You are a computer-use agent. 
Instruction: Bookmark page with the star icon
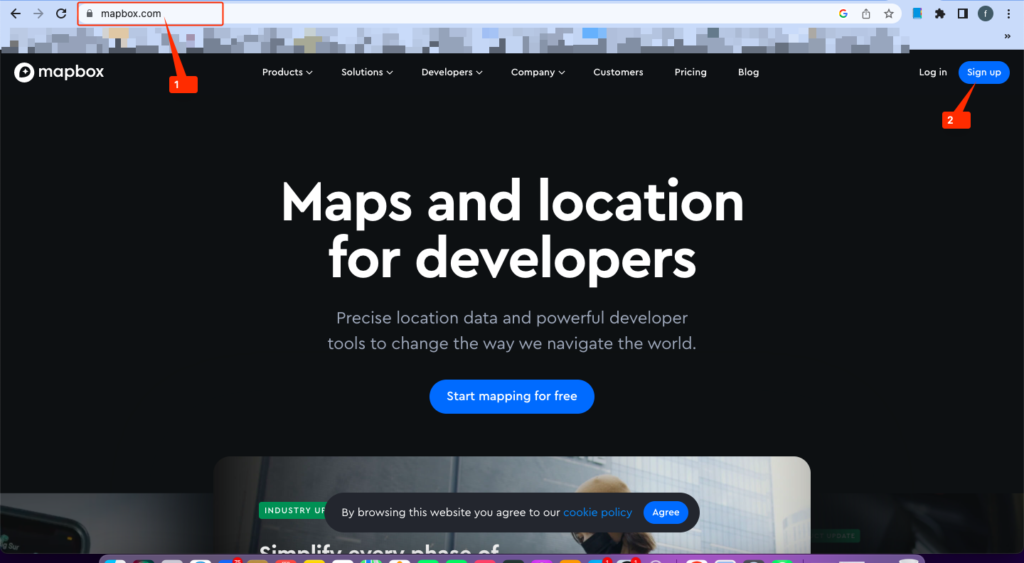click(x=889, y=14)
